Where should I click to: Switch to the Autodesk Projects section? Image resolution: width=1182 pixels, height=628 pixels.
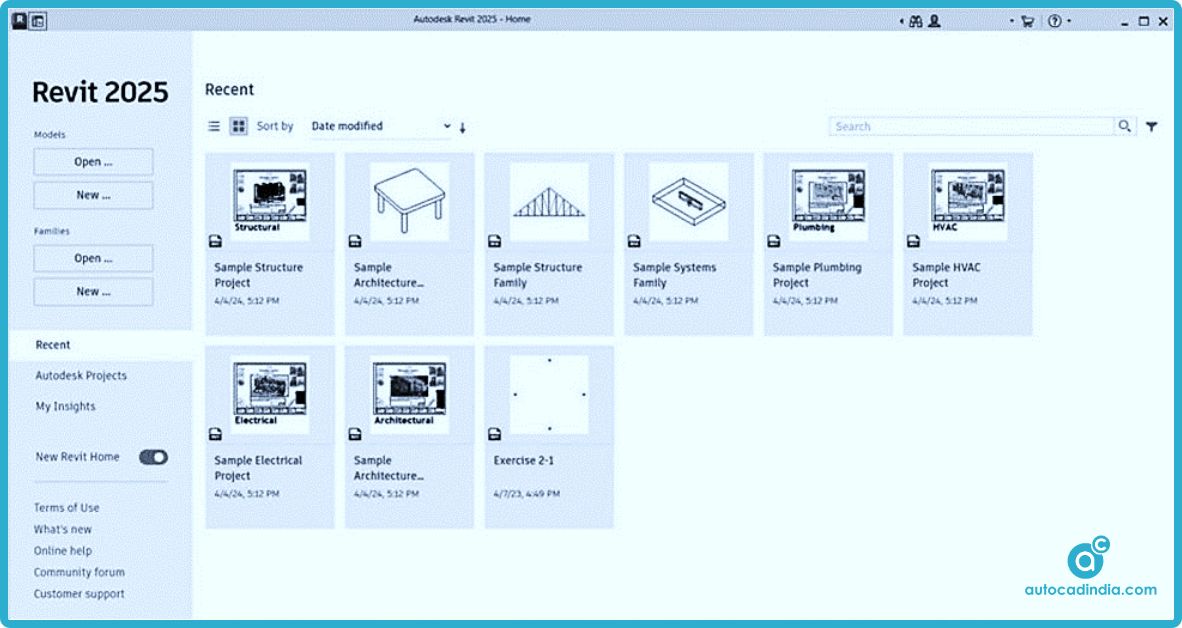coord(80,375)
